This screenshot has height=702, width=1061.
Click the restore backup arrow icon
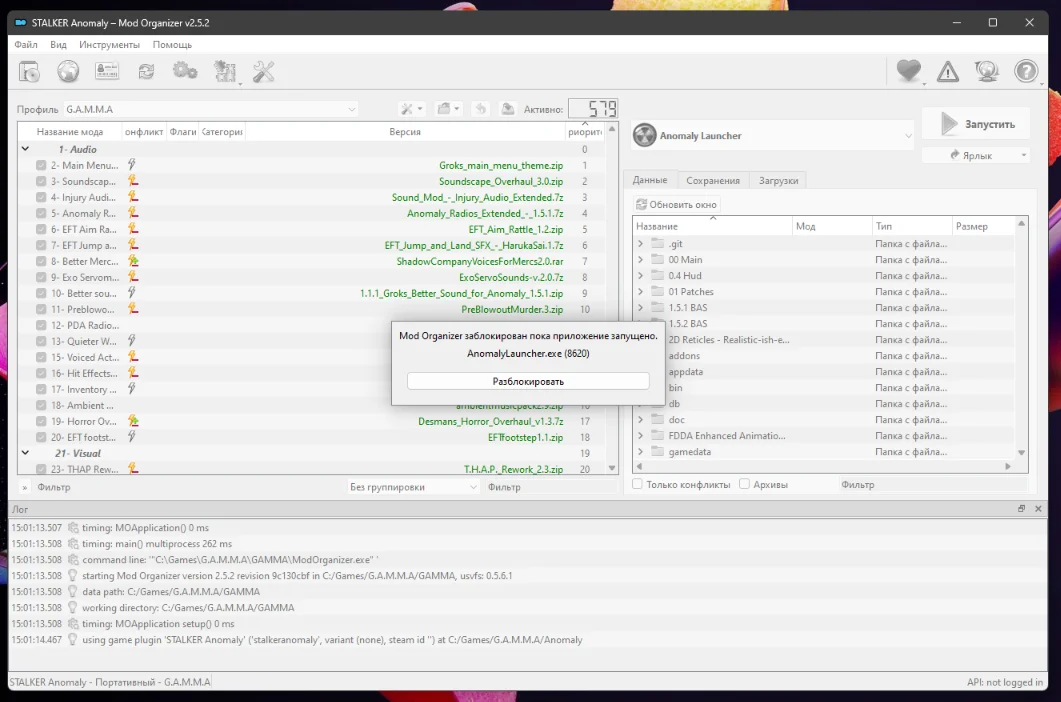480,109
